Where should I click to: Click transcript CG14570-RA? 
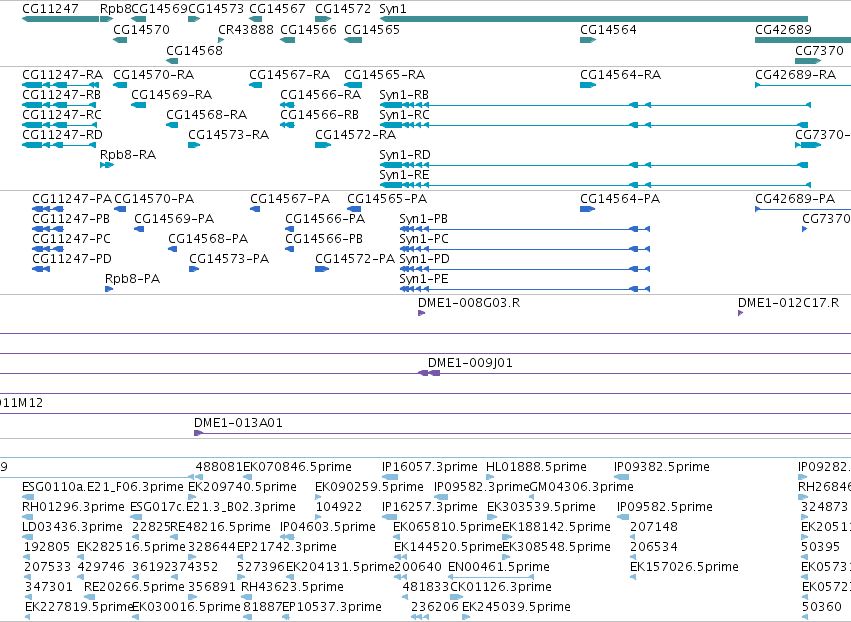pos(154,74)
